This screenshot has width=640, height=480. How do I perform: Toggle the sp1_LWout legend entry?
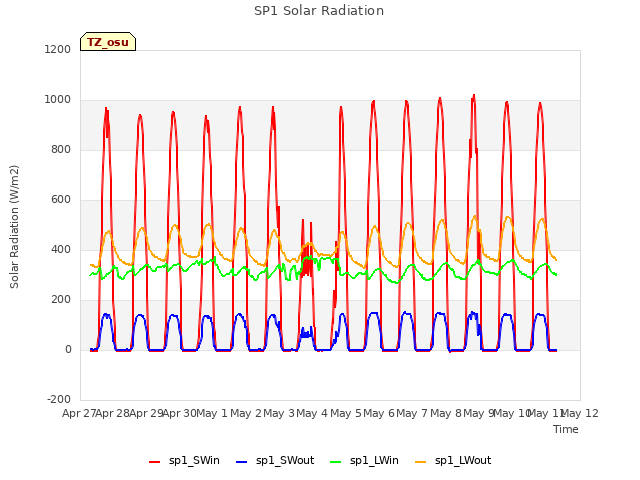(453, 461)
